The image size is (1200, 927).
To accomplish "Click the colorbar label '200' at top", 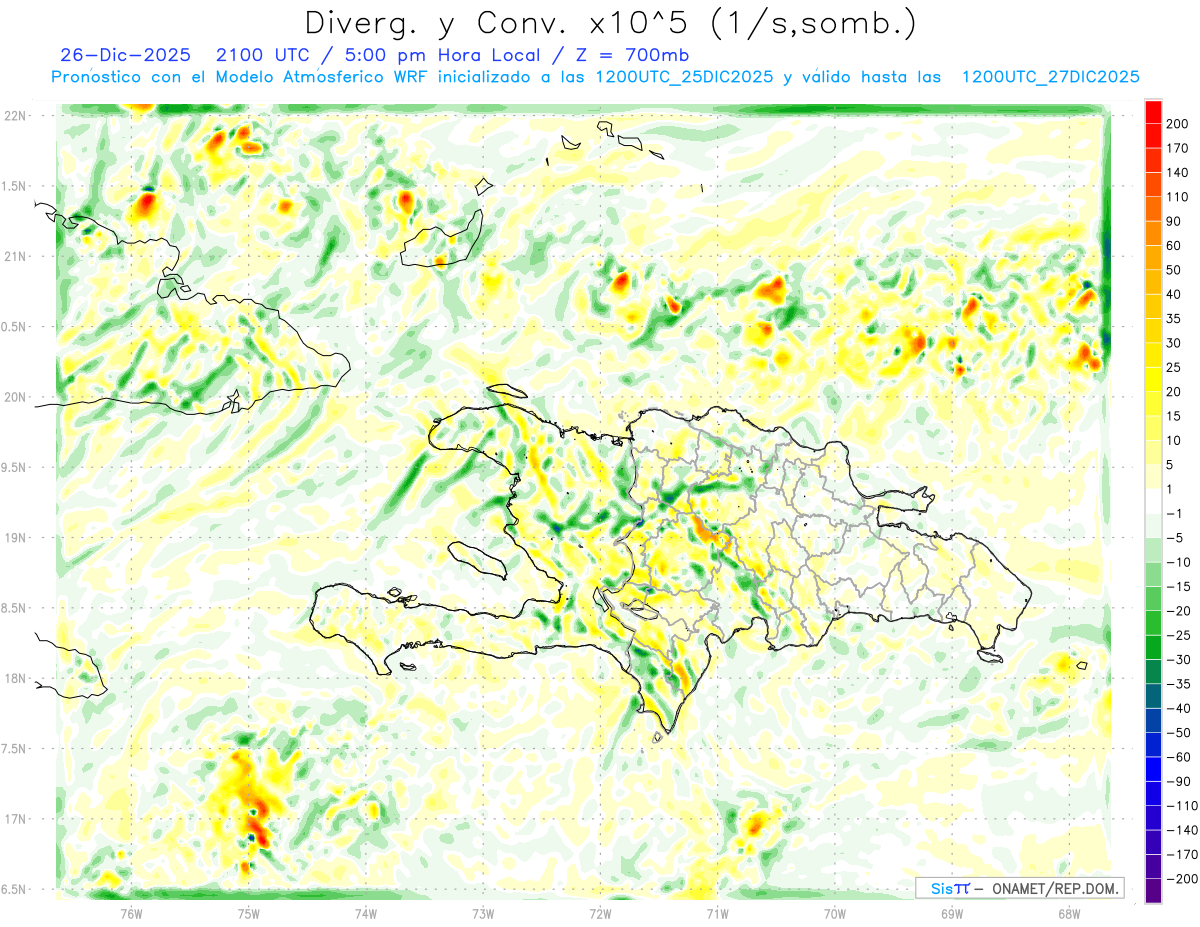I will pos(1177,124).
